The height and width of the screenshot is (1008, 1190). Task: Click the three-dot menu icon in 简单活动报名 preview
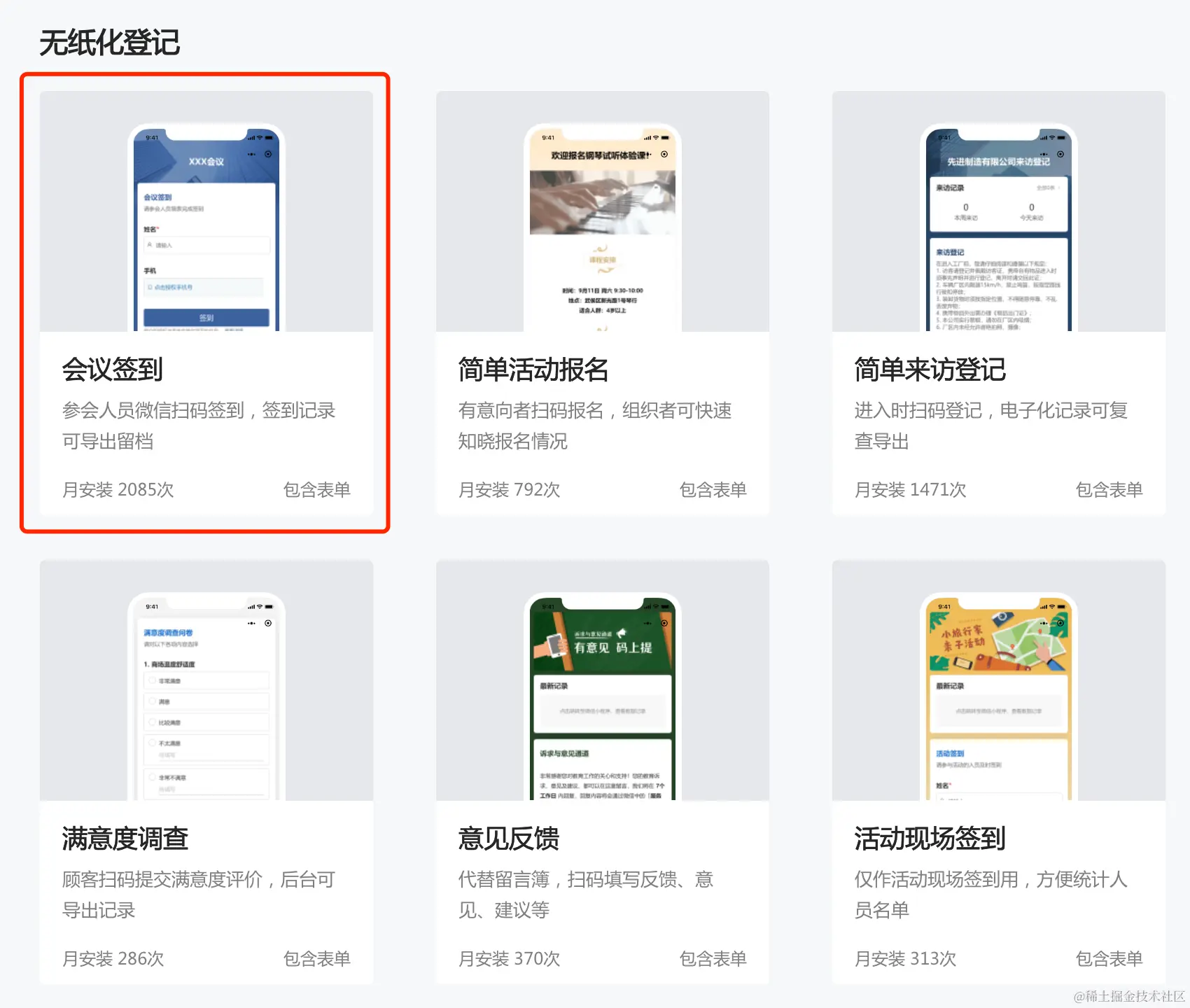647,154
